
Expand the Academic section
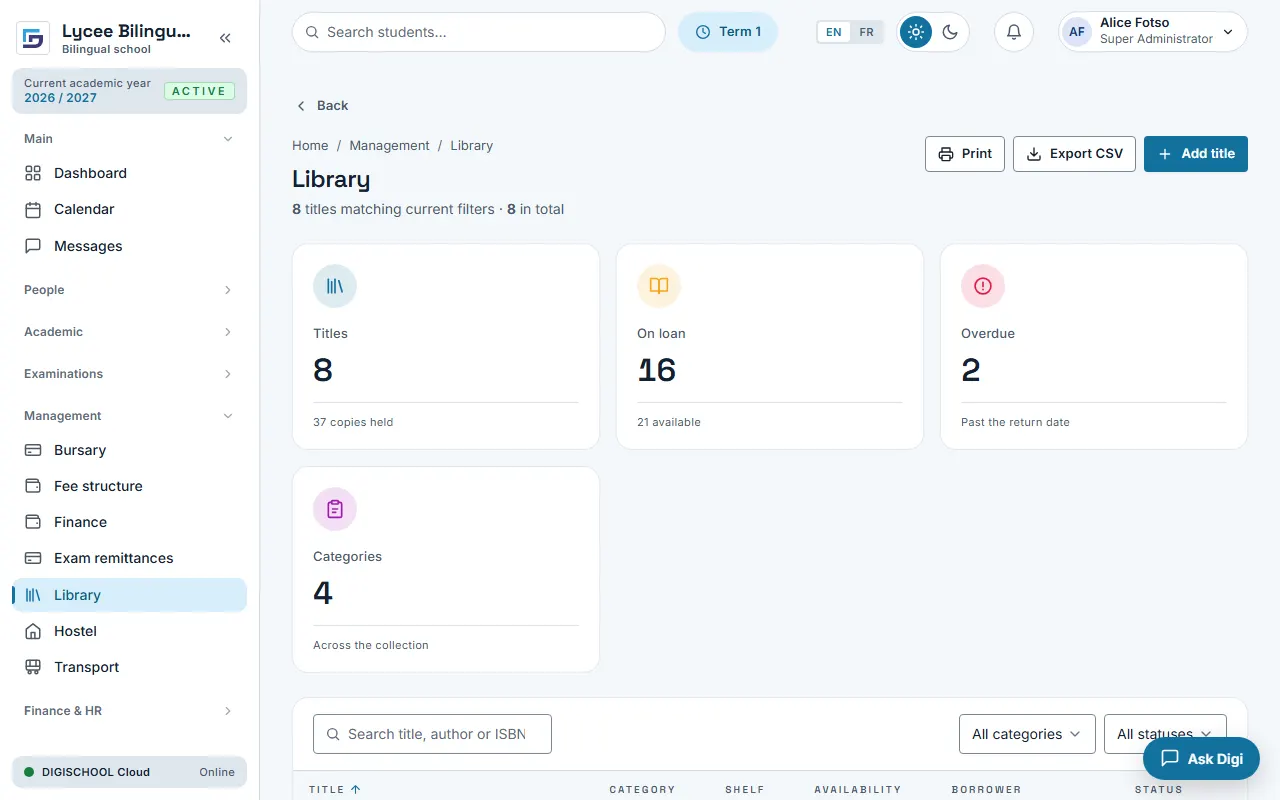point(129,332)
